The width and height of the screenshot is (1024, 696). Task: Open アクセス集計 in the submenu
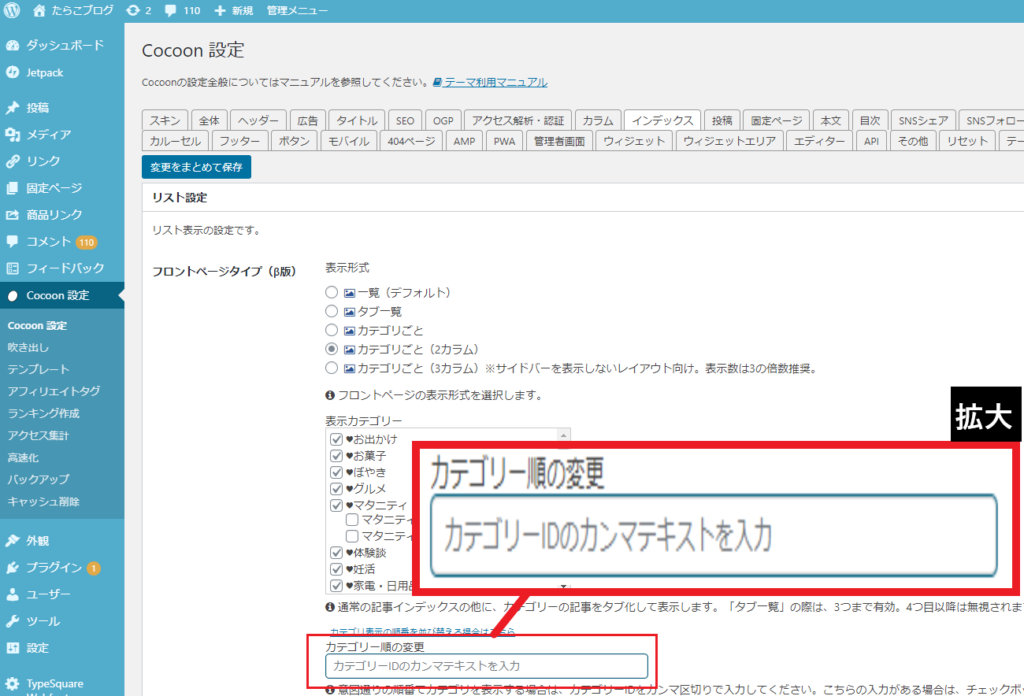(x=38, y=435)
